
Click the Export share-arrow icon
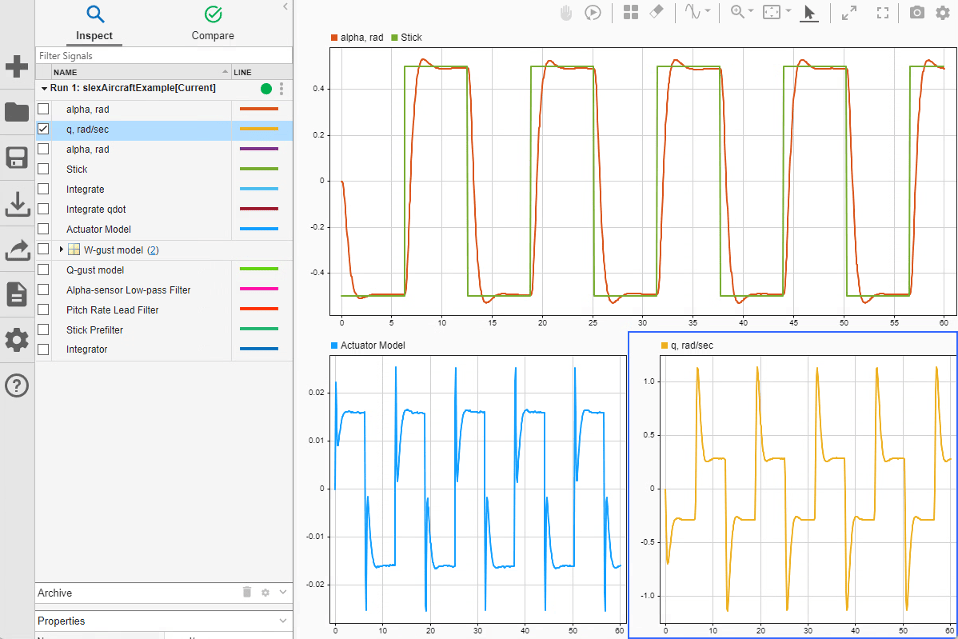tap(16, 249)
